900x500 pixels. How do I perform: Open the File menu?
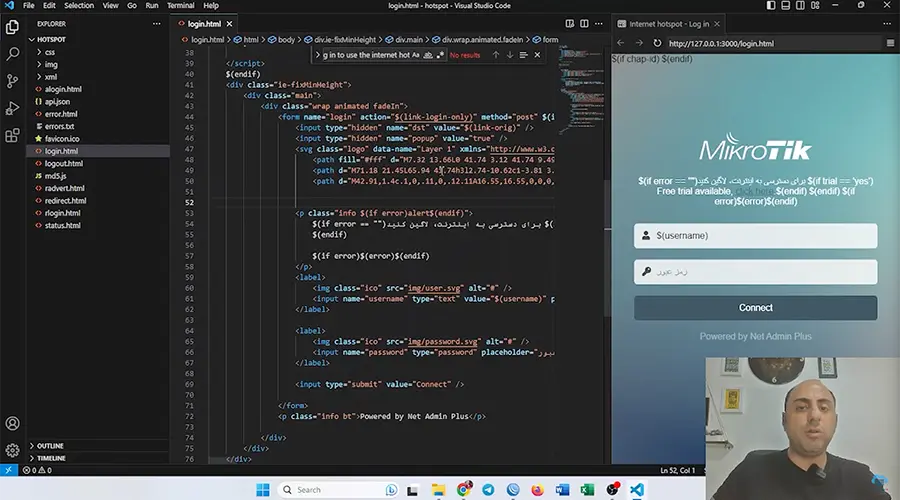pyautogui.click(x=29, y=5)
